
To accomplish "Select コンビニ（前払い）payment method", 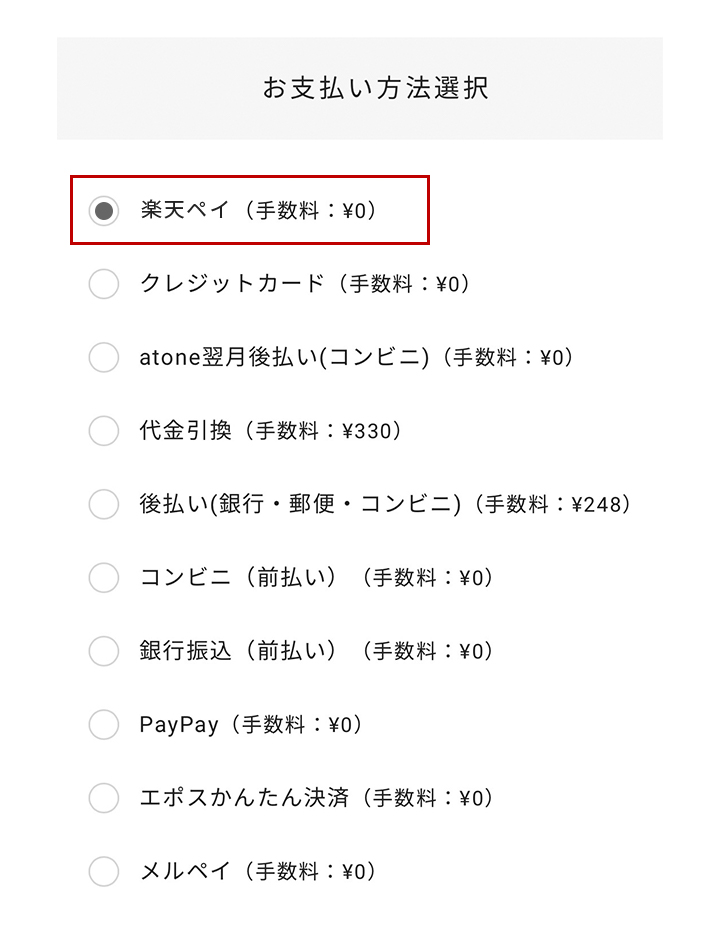I will pyautogui.click(x=103, y=578).
